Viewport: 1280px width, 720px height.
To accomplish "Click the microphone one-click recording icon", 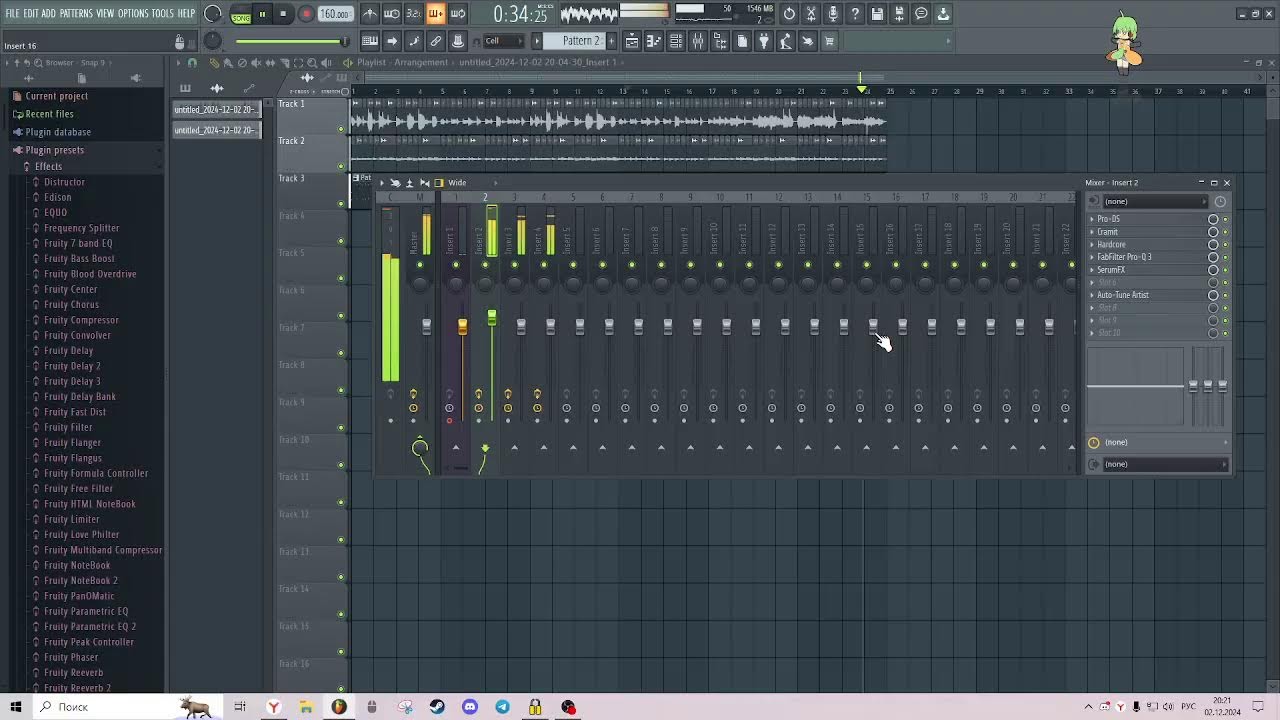I will [x=833, y=14].
